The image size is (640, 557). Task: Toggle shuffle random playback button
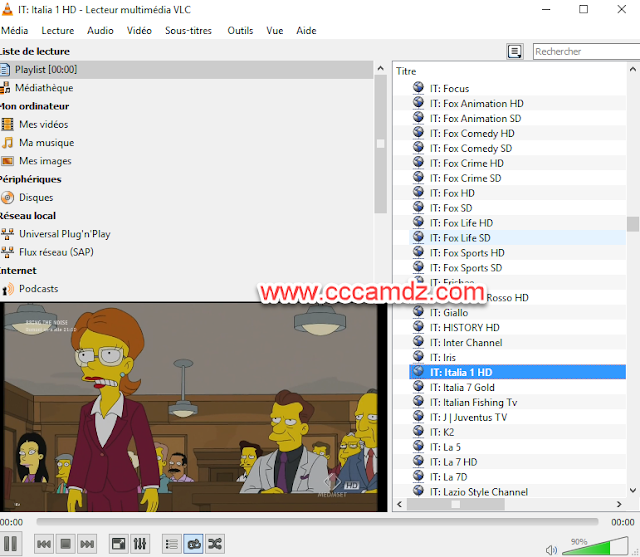[x=215, y=544]
